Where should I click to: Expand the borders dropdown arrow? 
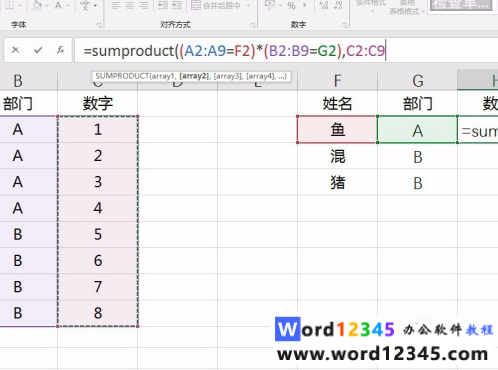pos(20,6)
